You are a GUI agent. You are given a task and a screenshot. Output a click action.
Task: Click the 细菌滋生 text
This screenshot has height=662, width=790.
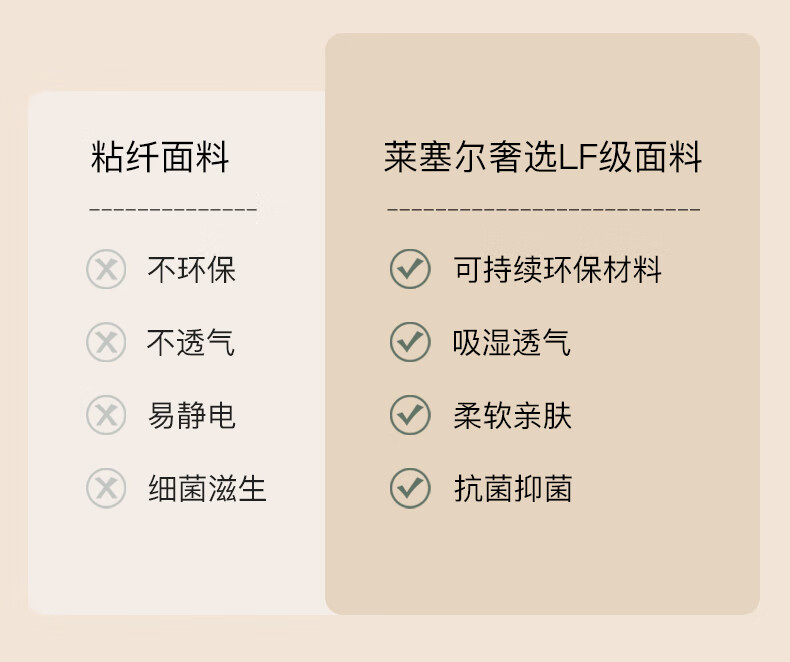click(x=207, y=488)
